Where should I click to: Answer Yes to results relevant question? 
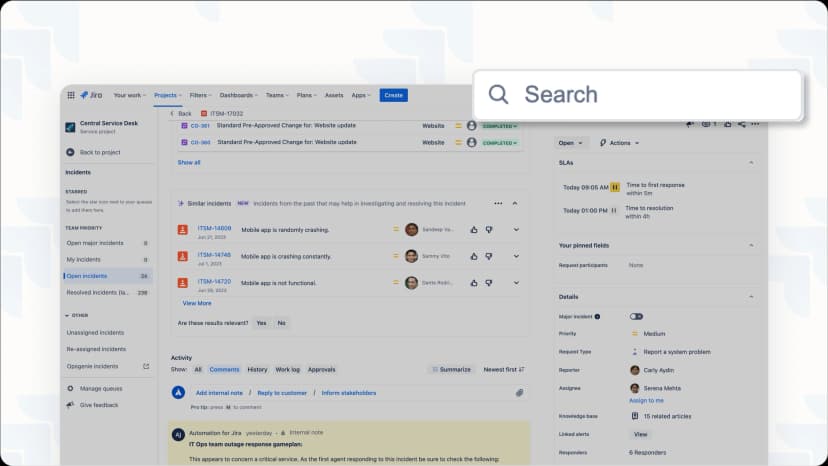tap(261, 323)
